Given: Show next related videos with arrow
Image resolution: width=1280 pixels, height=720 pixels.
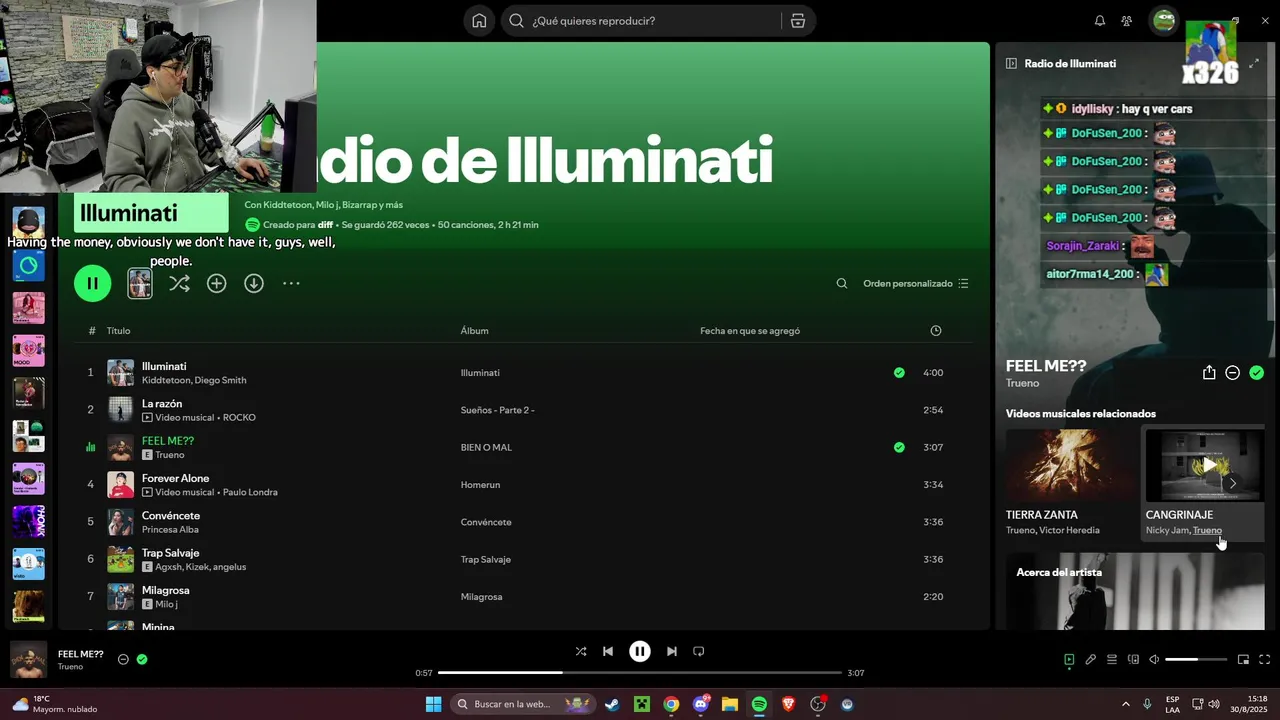Looking at the screenshot, I should (1232, 484).
